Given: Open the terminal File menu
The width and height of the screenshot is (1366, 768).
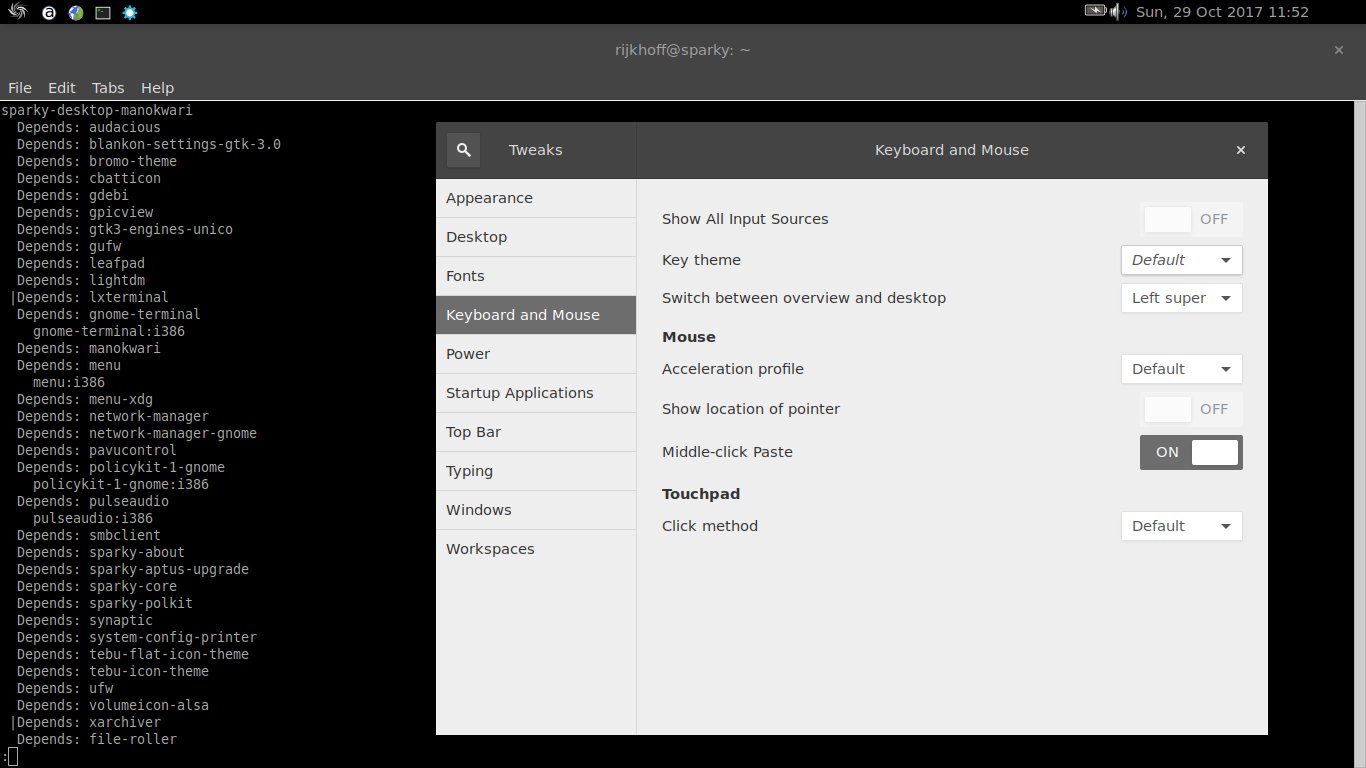Looking at the screenshot, I should tap(20, 88).
